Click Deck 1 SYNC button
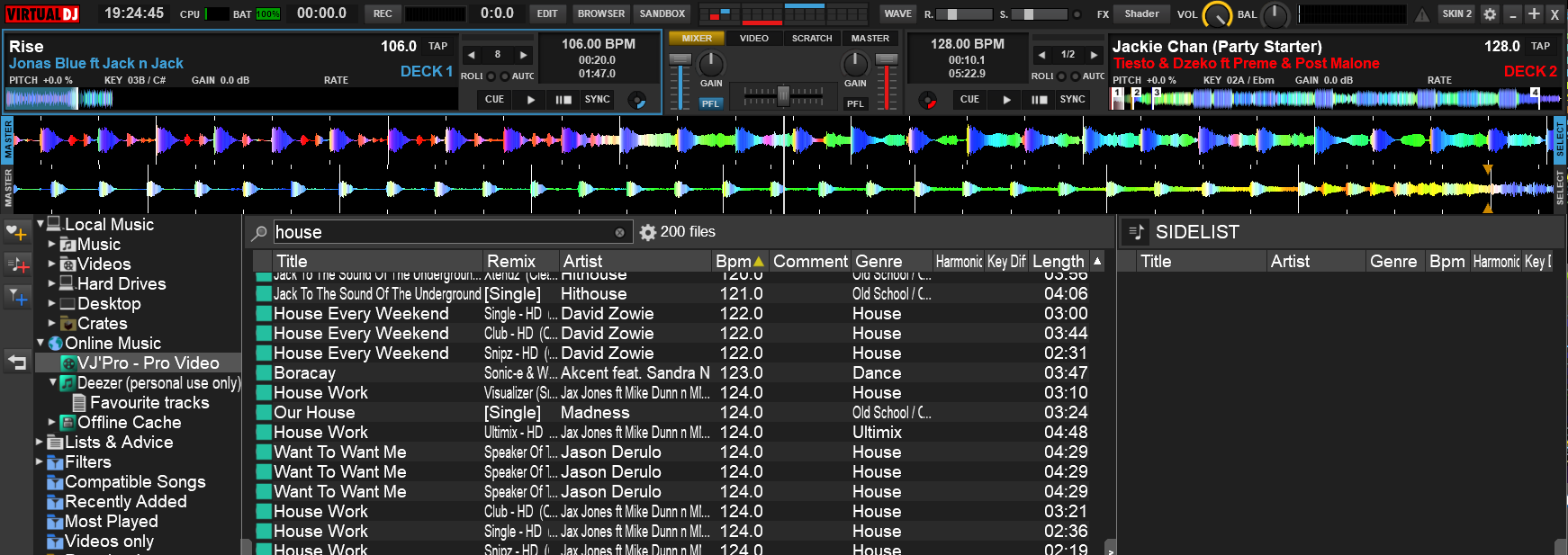 coord(598,100)
